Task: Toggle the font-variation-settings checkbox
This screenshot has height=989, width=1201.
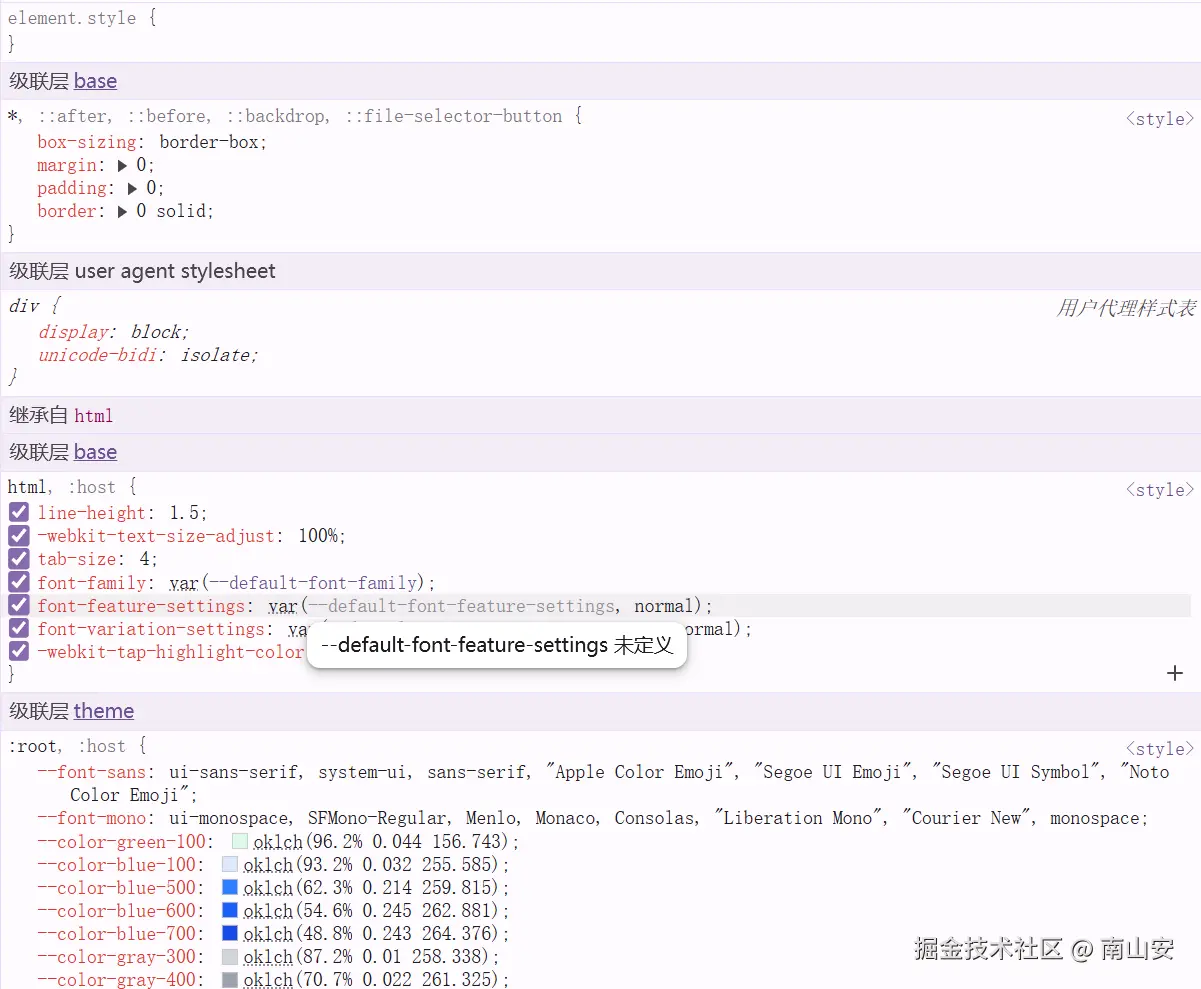Action: click(x=19, y=629)
